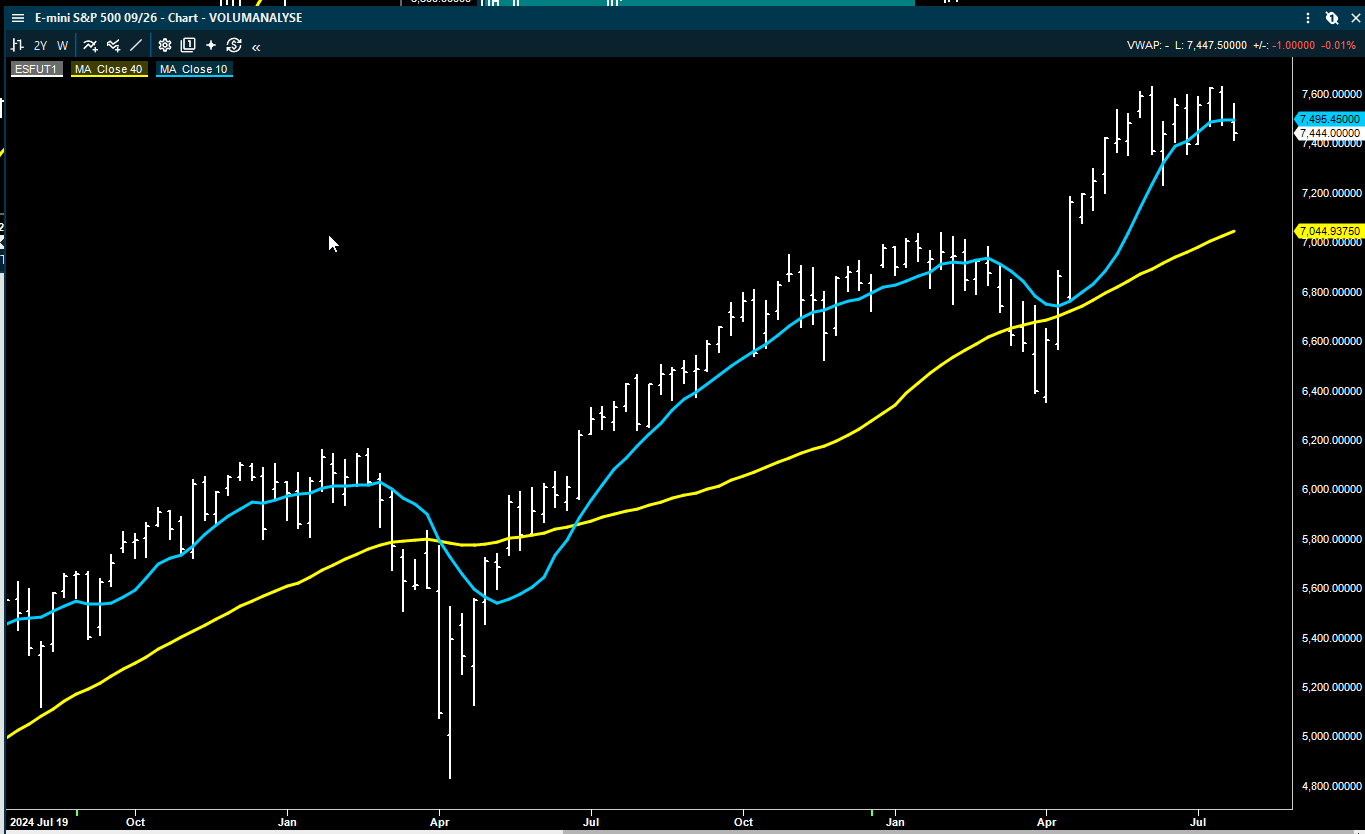Click the currency refresh dollar icon

234,45
